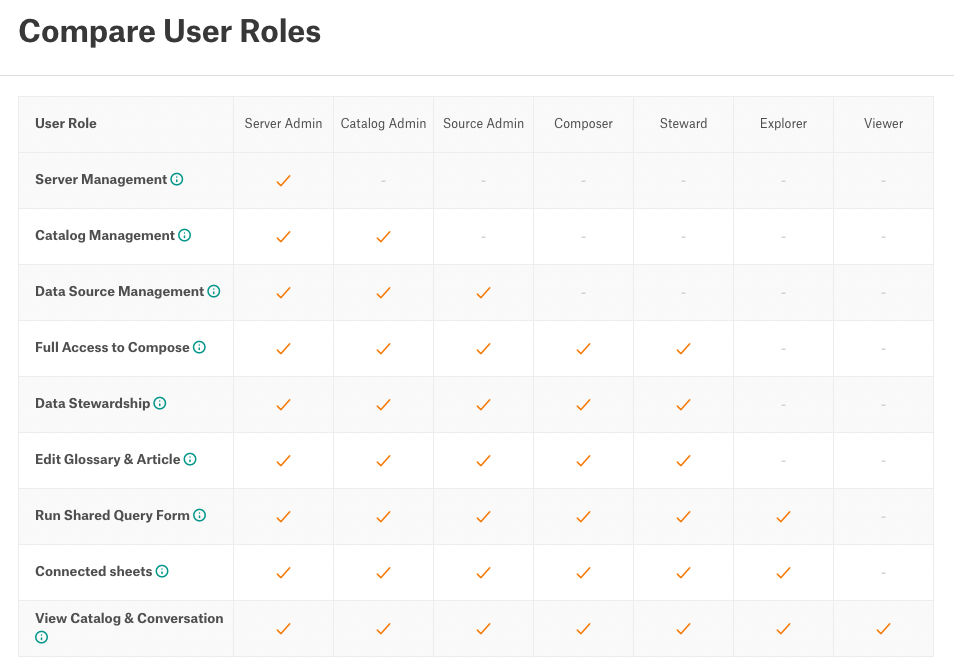The width and height of the screenshot is (954, 672).
Task: Click the Server Management row label
Action: click(101, 179)
